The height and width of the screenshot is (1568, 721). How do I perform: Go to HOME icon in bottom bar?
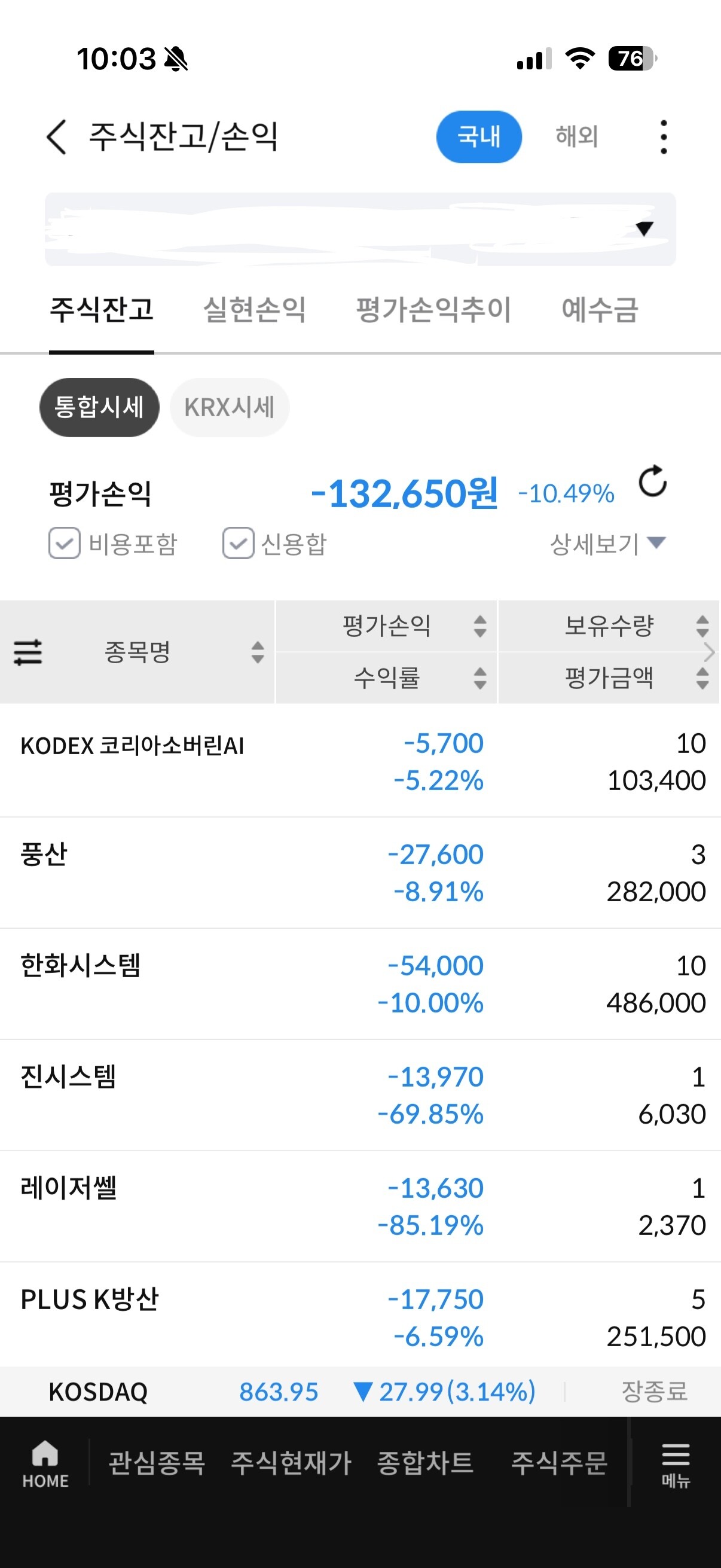45,1463
